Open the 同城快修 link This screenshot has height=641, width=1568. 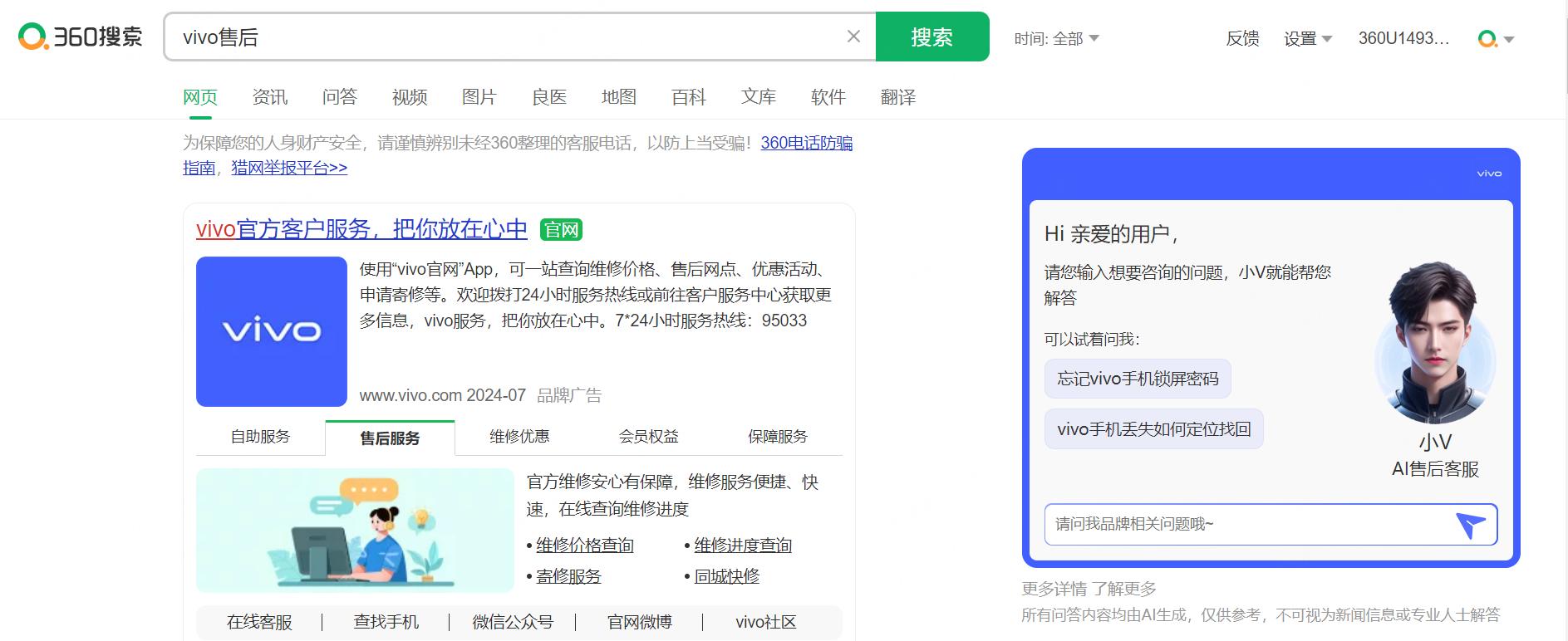pyautogui.click(x=727, y=576)
